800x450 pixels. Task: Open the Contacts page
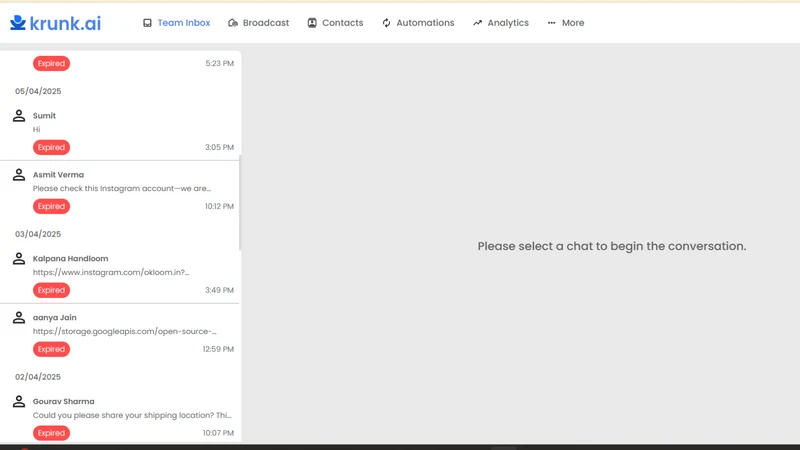point(335,23)
